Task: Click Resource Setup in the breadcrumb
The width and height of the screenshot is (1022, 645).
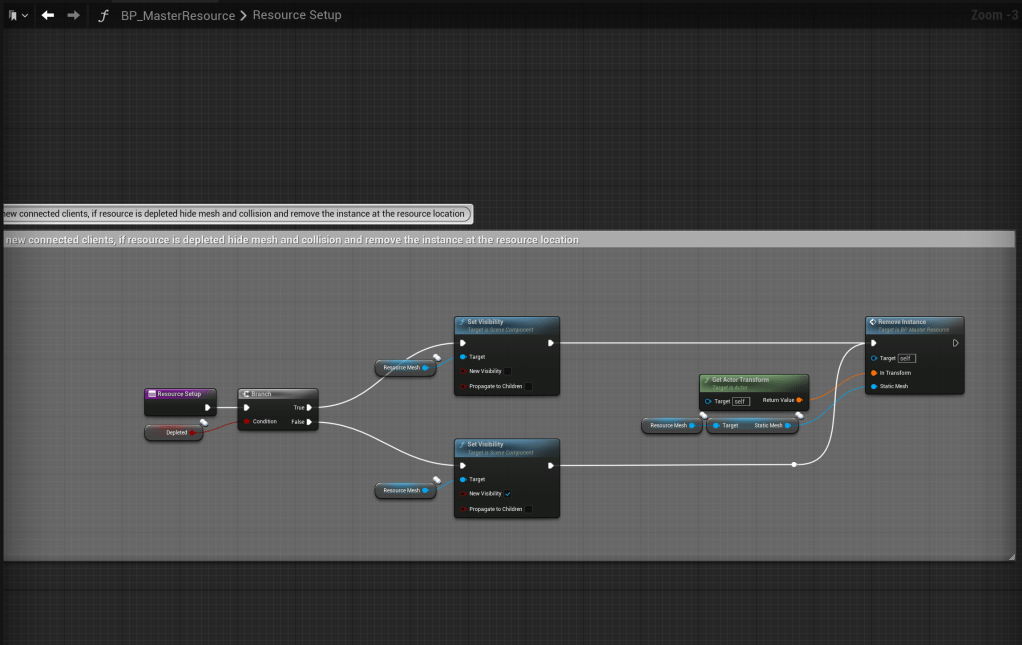Action: pyautogui.click(x=297, y=15)
